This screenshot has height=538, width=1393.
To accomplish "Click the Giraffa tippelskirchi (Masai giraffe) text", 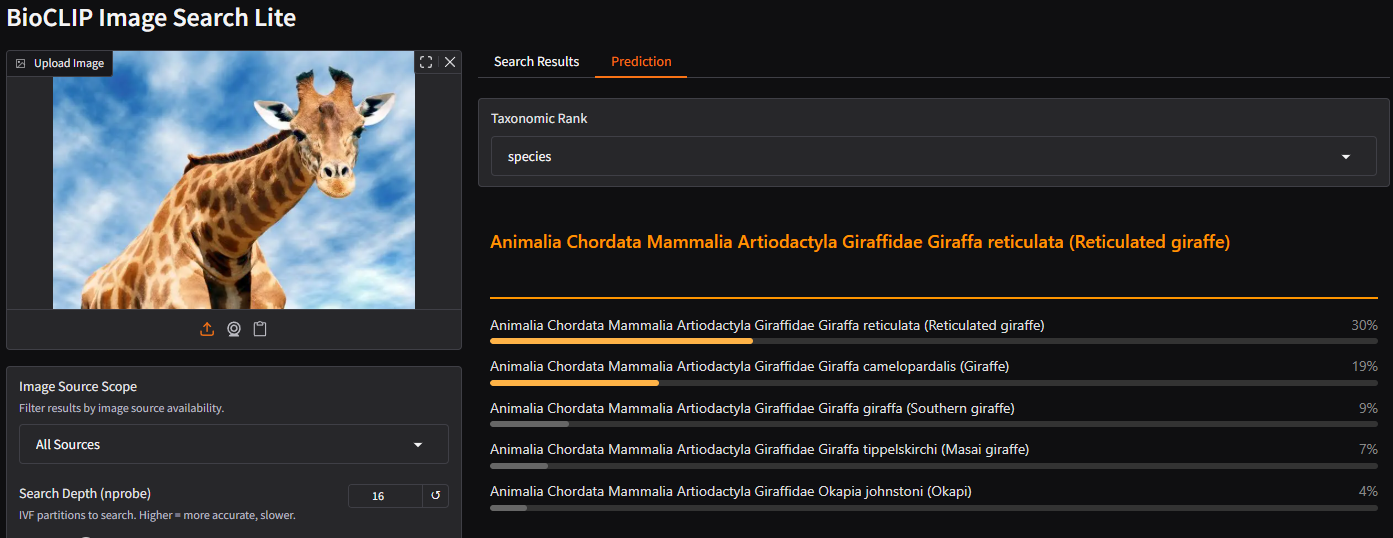I will [759, 450].
